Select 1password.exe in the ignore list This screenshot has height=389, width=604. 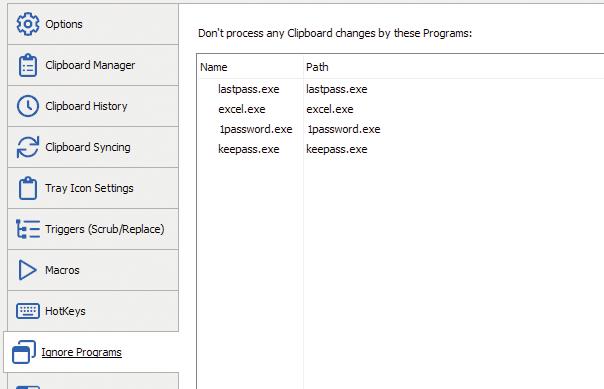click(x=256, y=129)
